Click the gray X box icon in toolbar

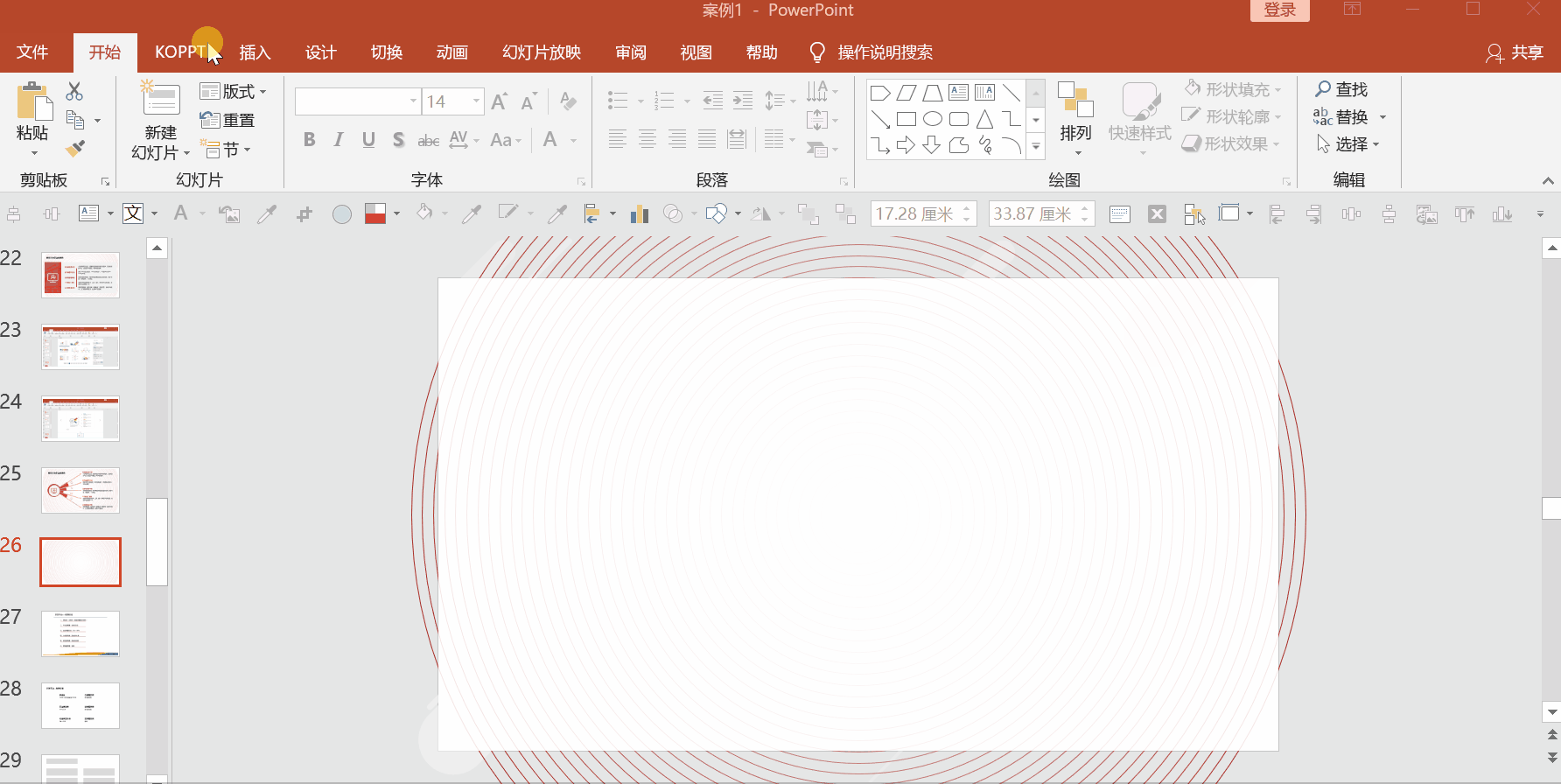(x=1157, y=214)
